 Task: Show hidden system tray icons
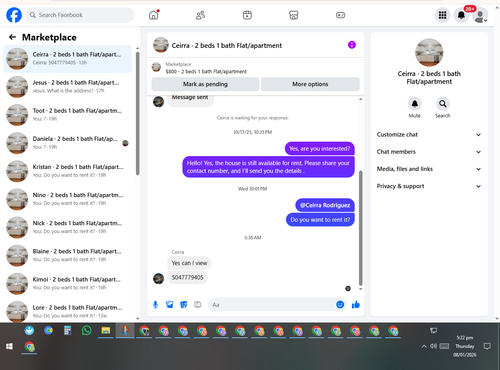pos(424,346)
